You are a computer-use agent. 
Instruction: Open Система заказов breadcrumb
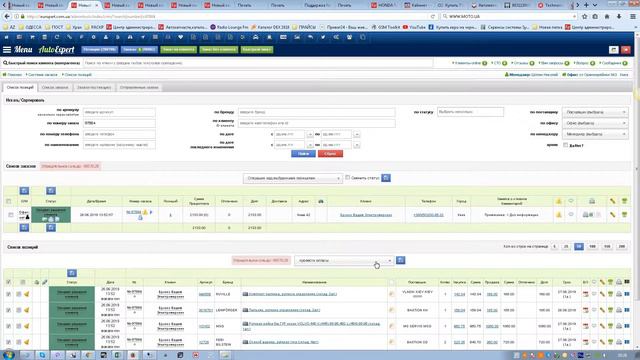pyautogui.click(x=42, y=75)
